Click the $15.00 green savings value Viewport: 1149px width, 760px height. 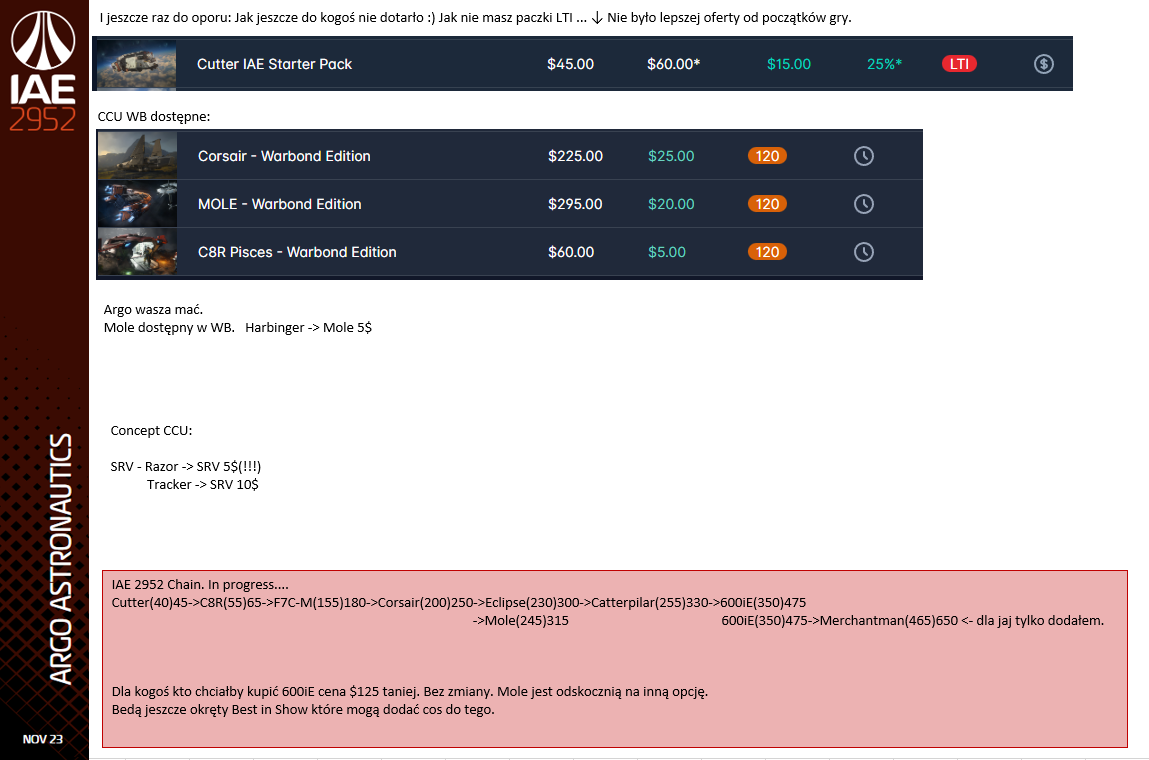click(788, 64)
